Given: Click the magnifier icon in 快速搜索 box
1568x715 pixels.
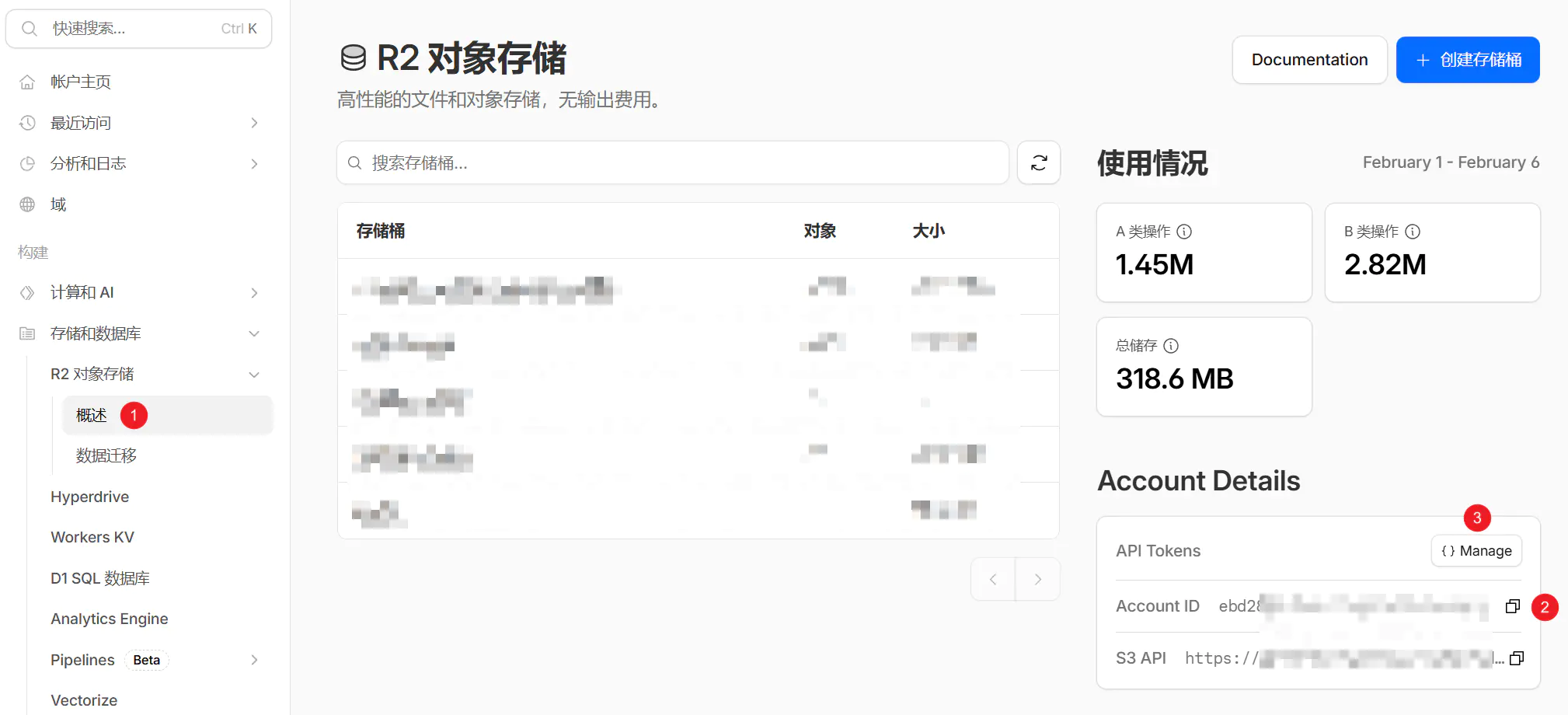Looking at the screenshot, I should pyautogui.click(x=29, y=28).
